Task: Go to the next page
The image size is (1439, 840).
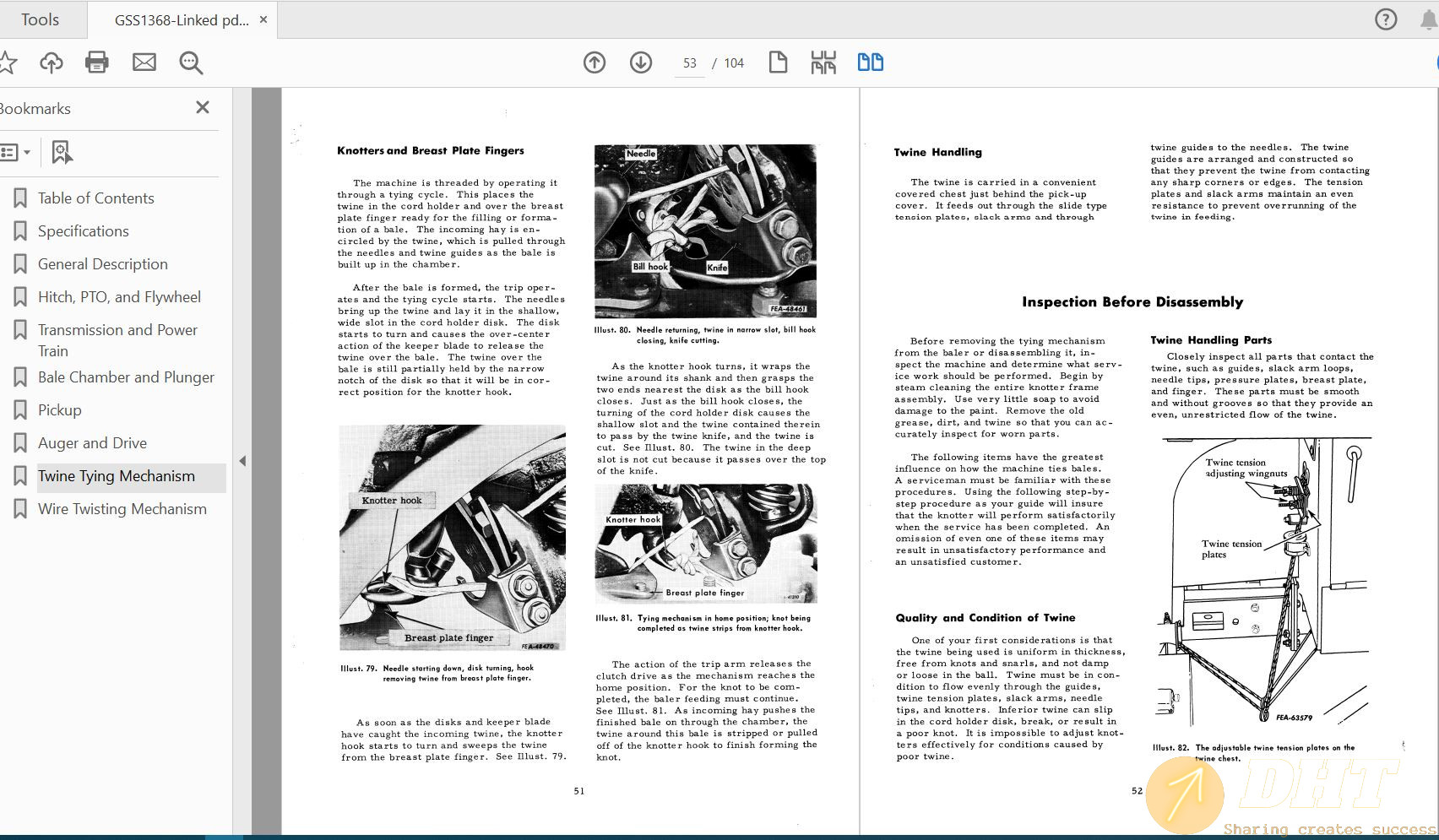Action: 641,62
